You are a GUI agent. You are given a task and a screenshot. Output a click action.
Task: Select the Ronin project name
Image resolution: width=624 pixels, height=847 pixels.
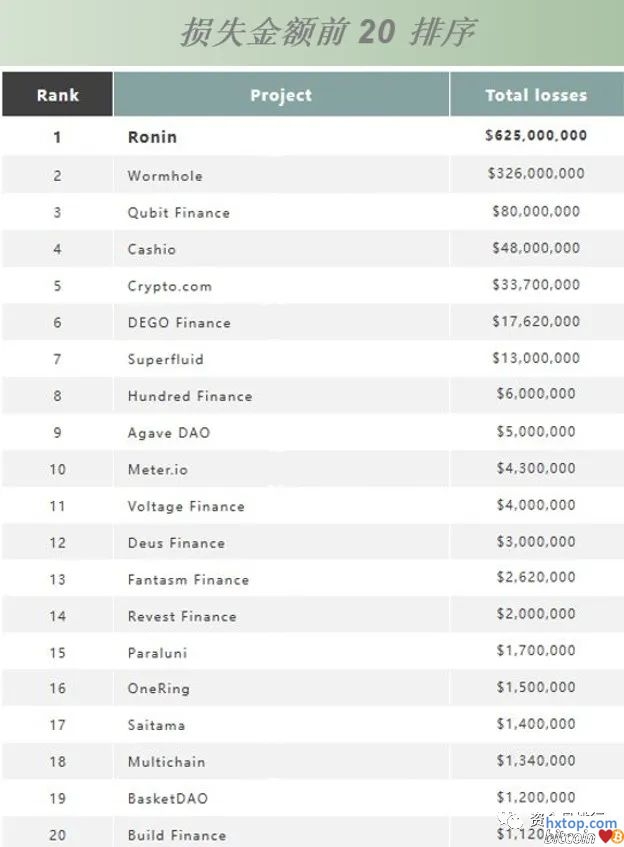(x=152, y=138)
